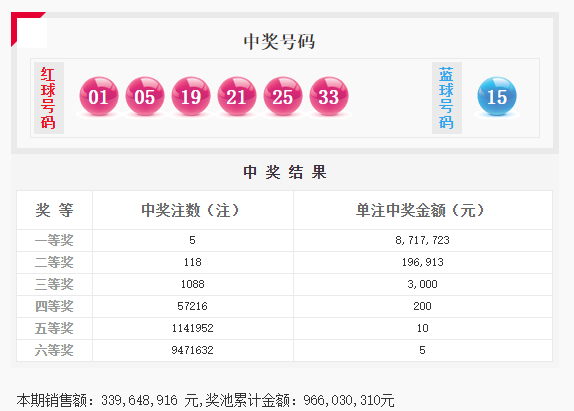Viewport: 574px width, 411px height.
Task: Select the red ball numbered 19
Action: click(191, 96)
